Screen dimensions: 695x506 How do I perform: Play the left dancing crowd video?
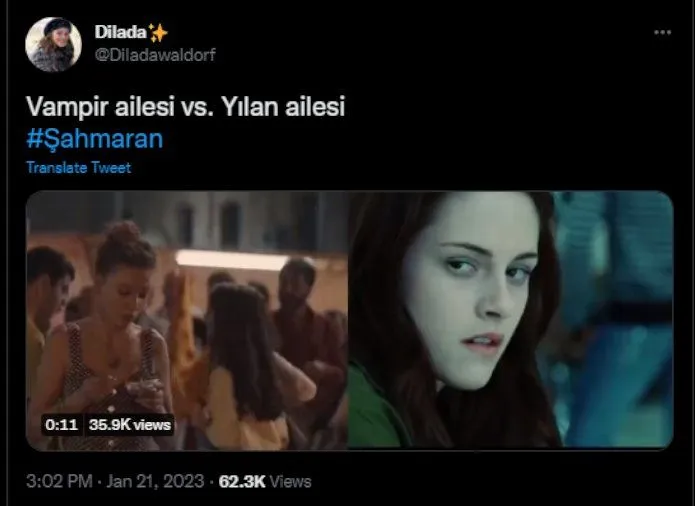pos(187,320)
